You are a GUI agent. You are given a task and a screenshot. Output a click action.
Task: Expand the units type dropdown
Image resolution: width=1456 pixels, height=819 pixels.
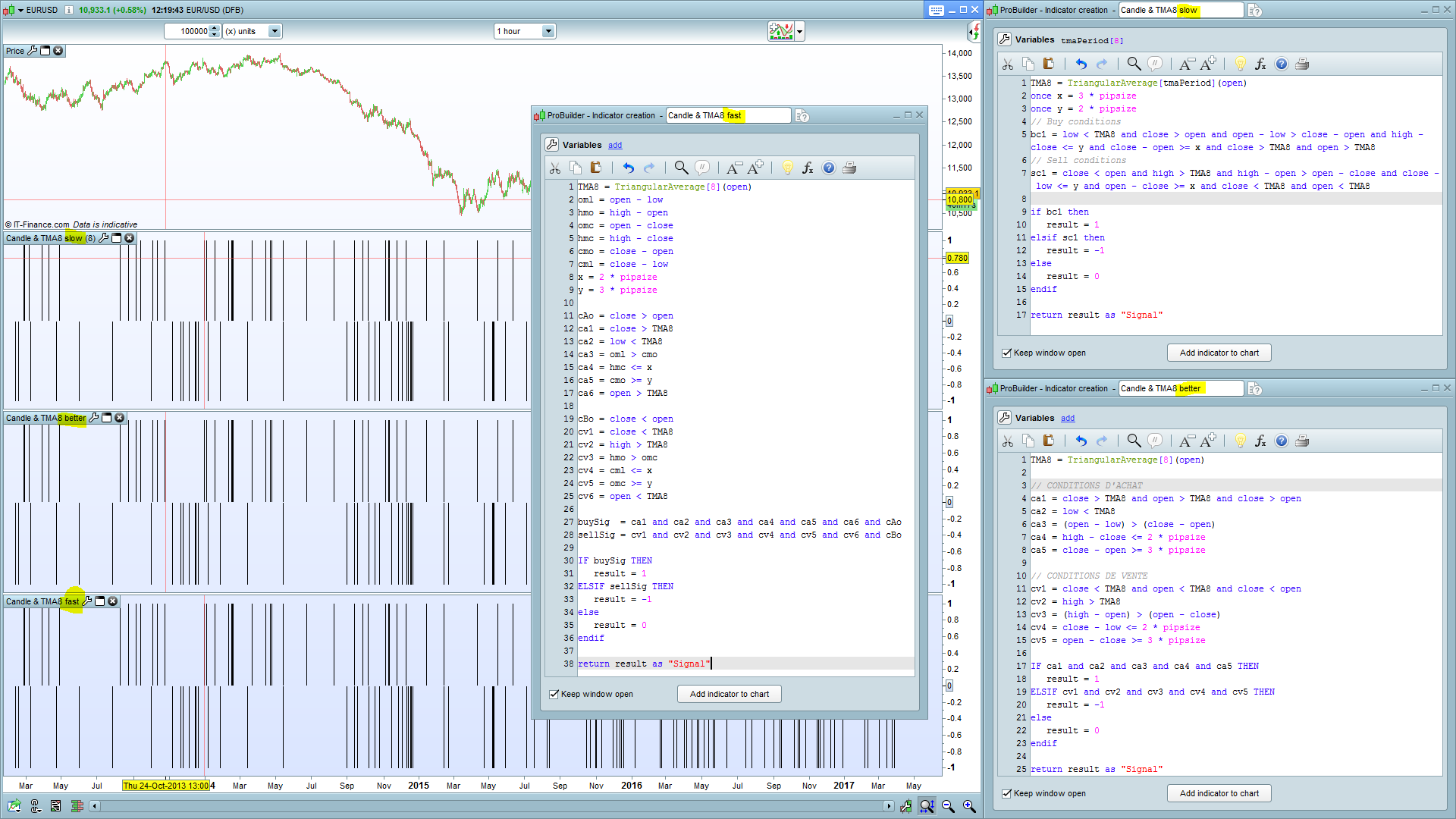point(275,31)
